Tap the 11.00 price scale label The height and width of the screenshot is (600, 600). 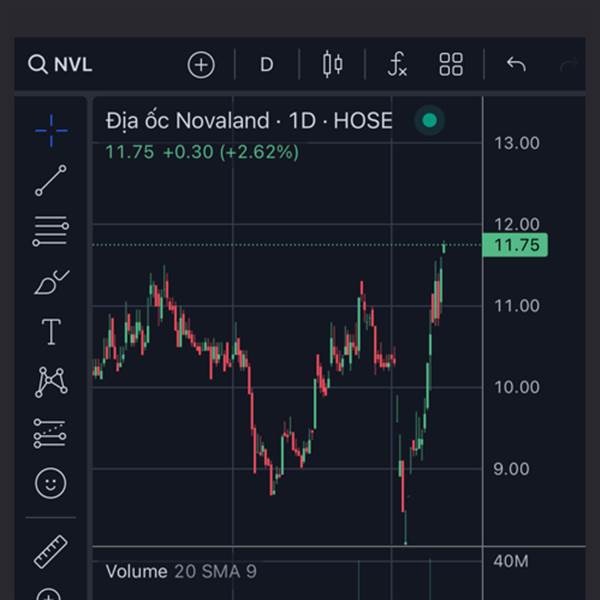(517, 306)
